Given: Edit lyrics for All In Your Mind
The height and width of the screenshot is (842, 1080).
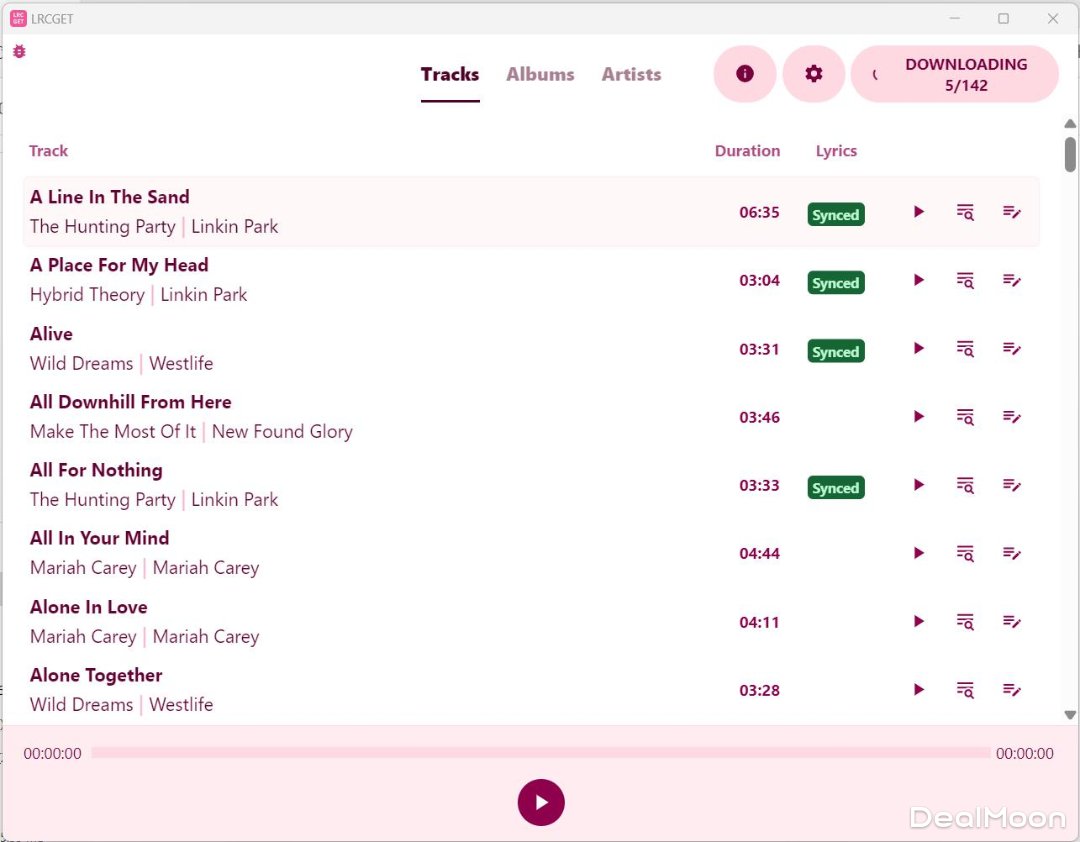Looking at the screenshot, I should tap(1012, 554).
